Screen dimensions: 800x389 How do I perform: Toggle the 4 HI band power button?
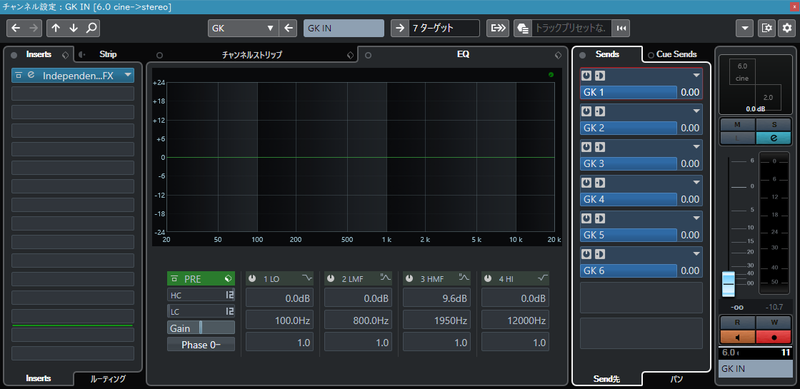488,279
